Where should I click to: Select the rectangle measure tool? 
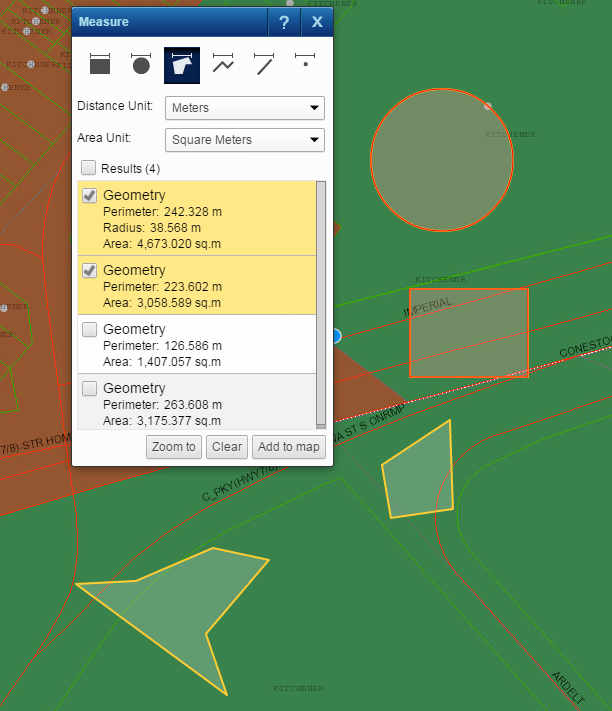[x=100, y=65]
